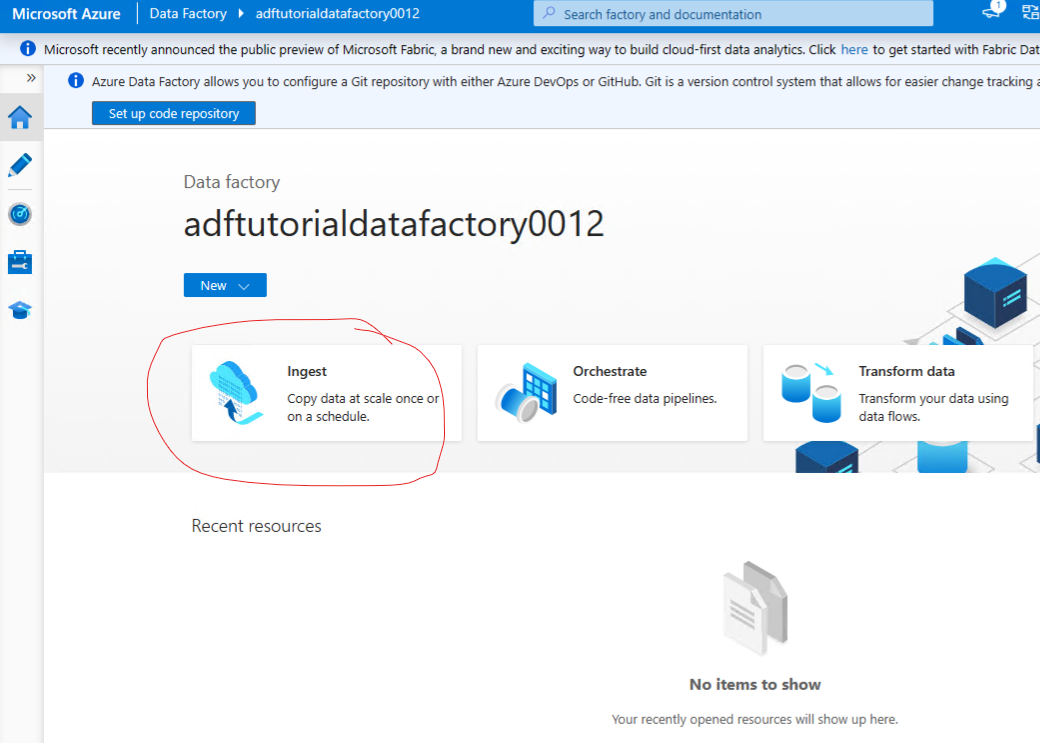Click Data Factory breadcrumb
1040x743 pixels.
click(188, 13)
